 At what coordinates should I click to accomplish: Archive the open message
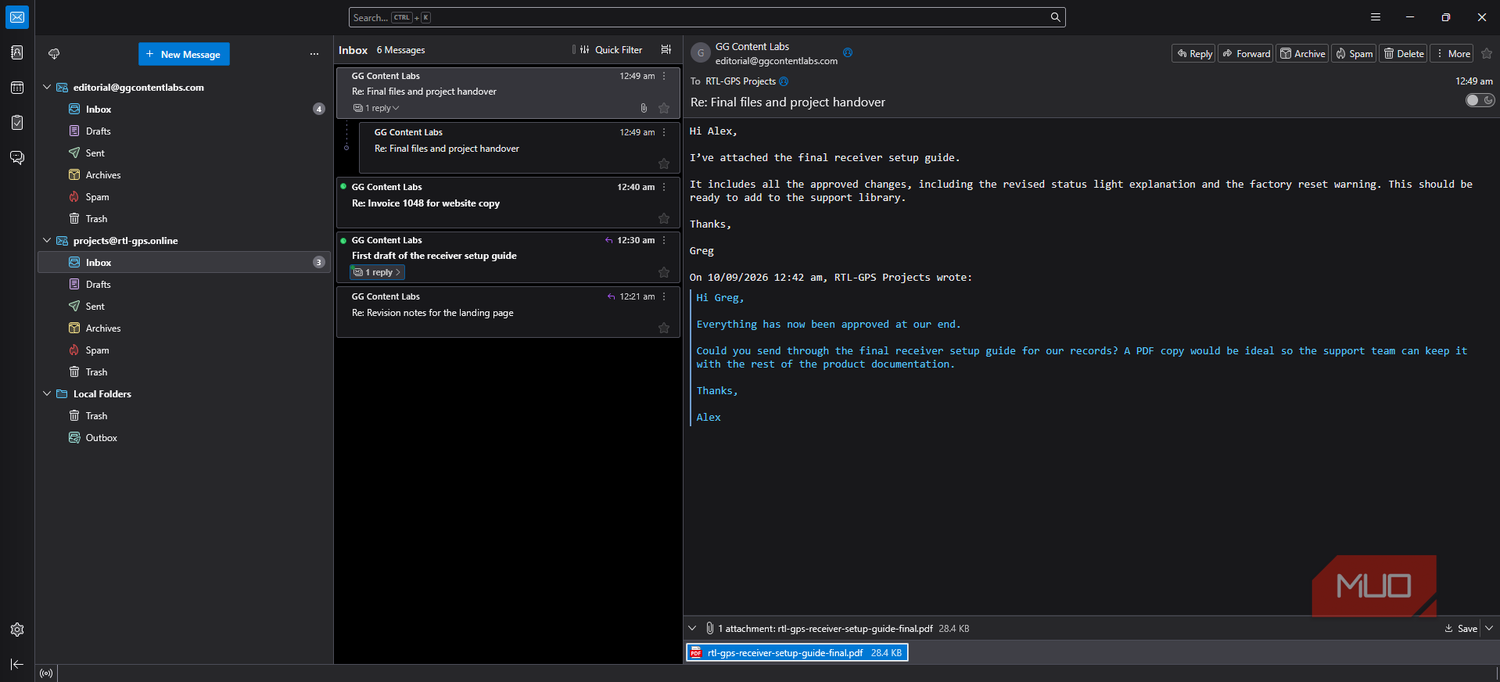pyautogui.click(x=1302, y=54)
